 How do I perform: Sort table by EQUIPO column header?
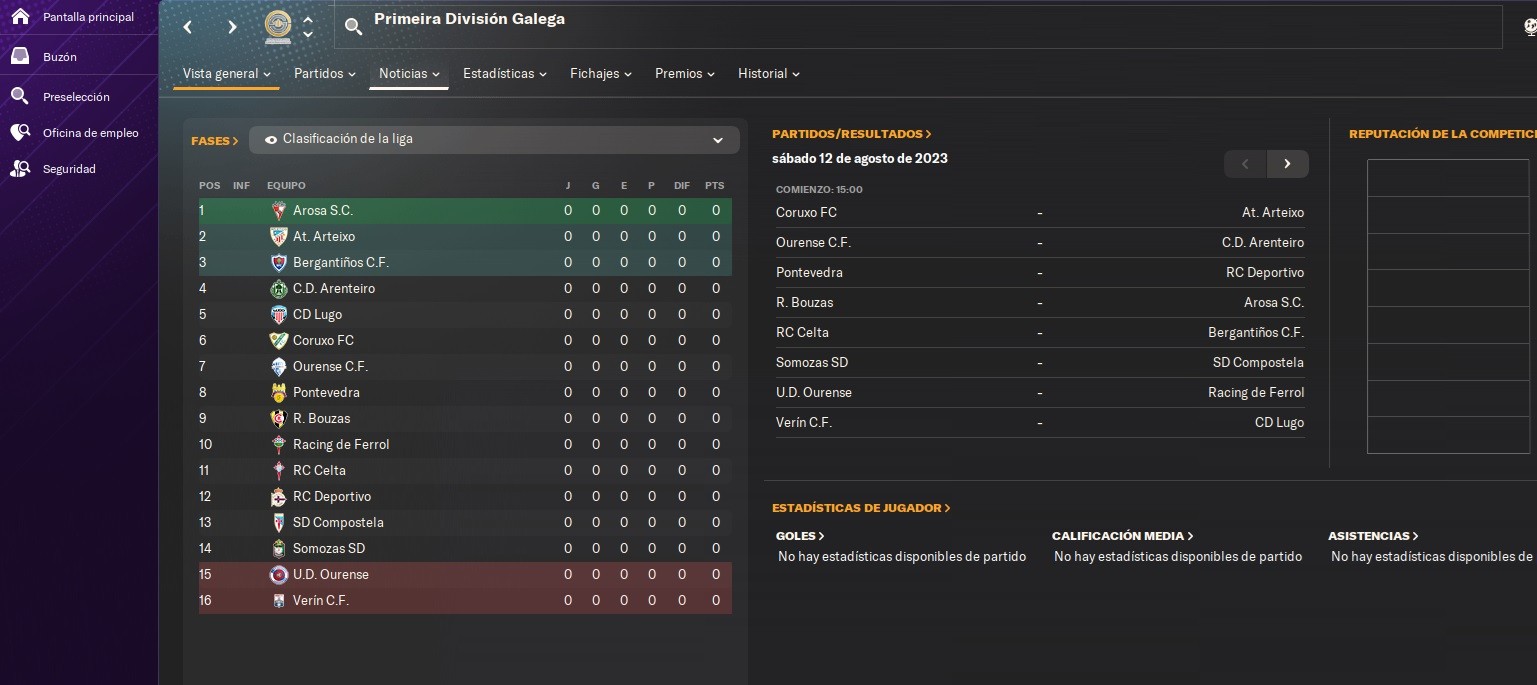[x=286, y=186]
